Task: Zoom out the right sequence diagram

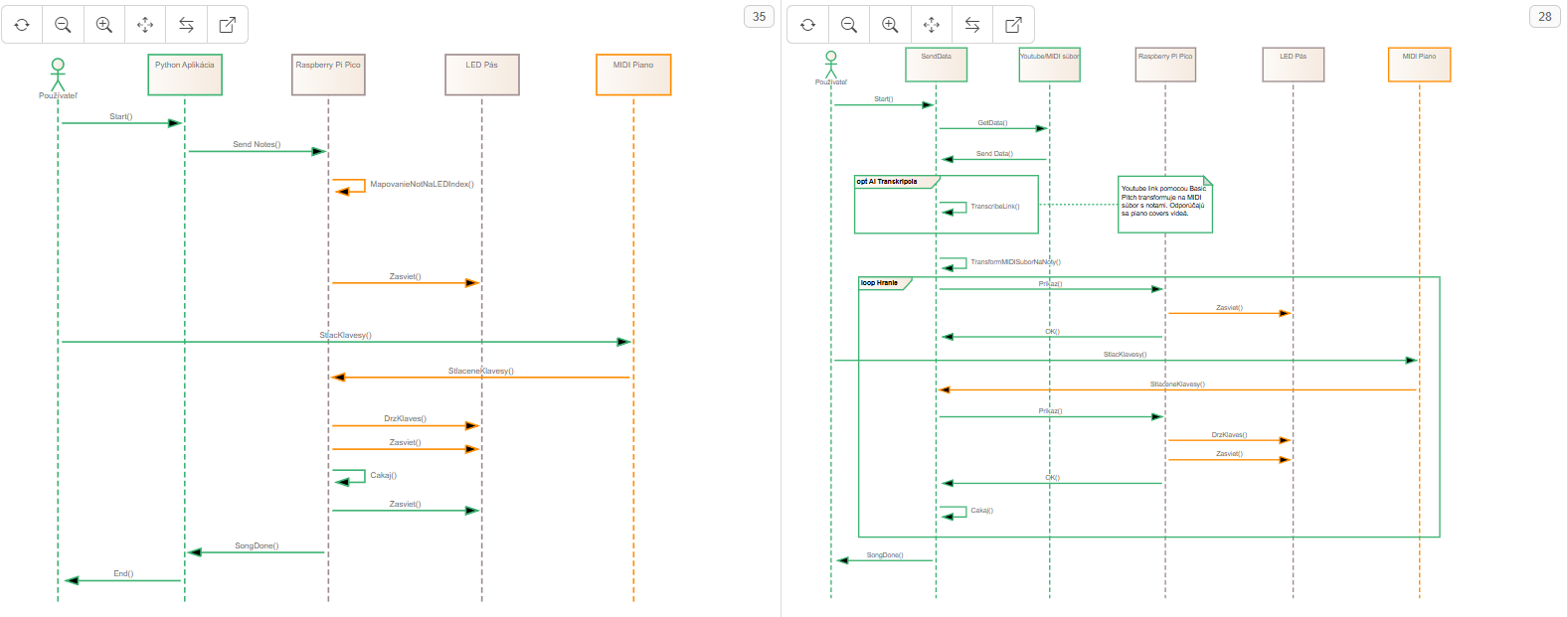Action: (x=848, y=25)
